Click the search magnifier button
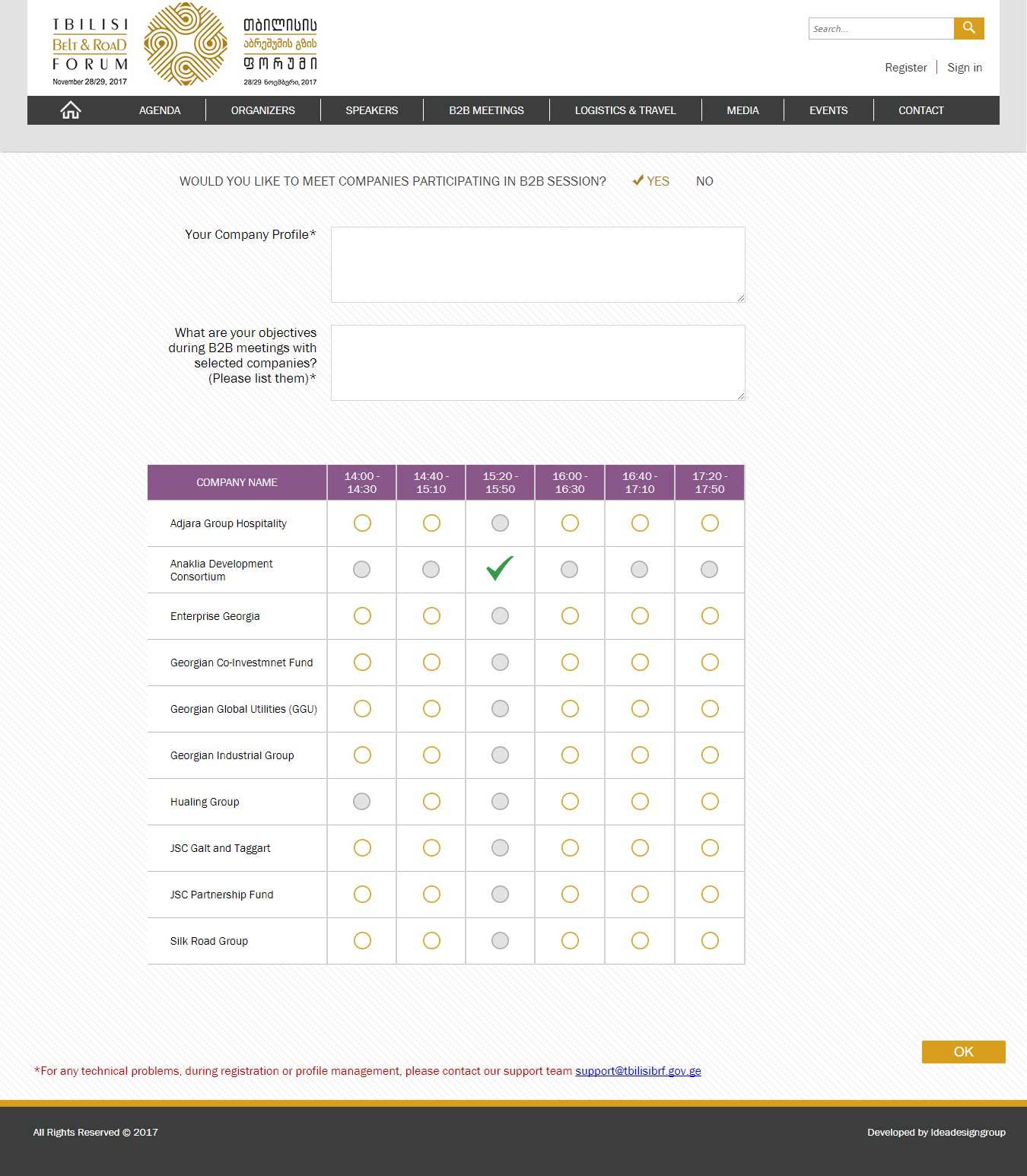Screen dimensions: 1027x1176 968,28
